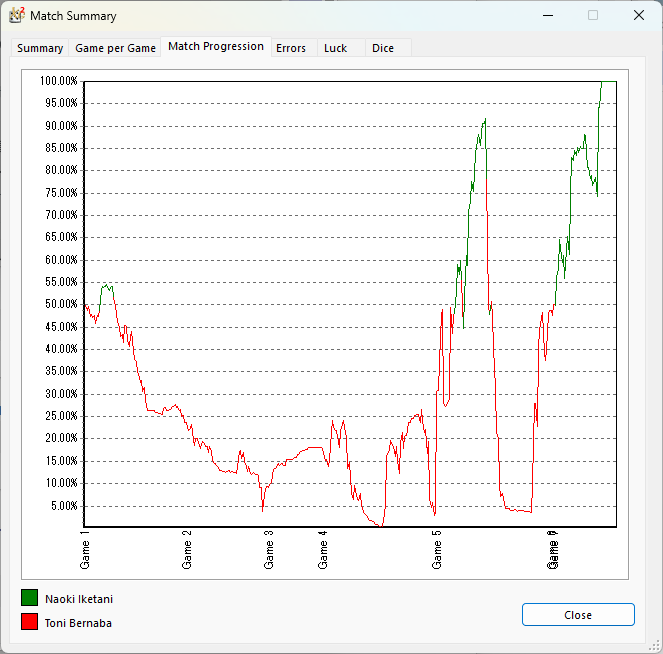Click the 50.00% y-axis label
Screen dimensions: 663x654
(61, 304)
